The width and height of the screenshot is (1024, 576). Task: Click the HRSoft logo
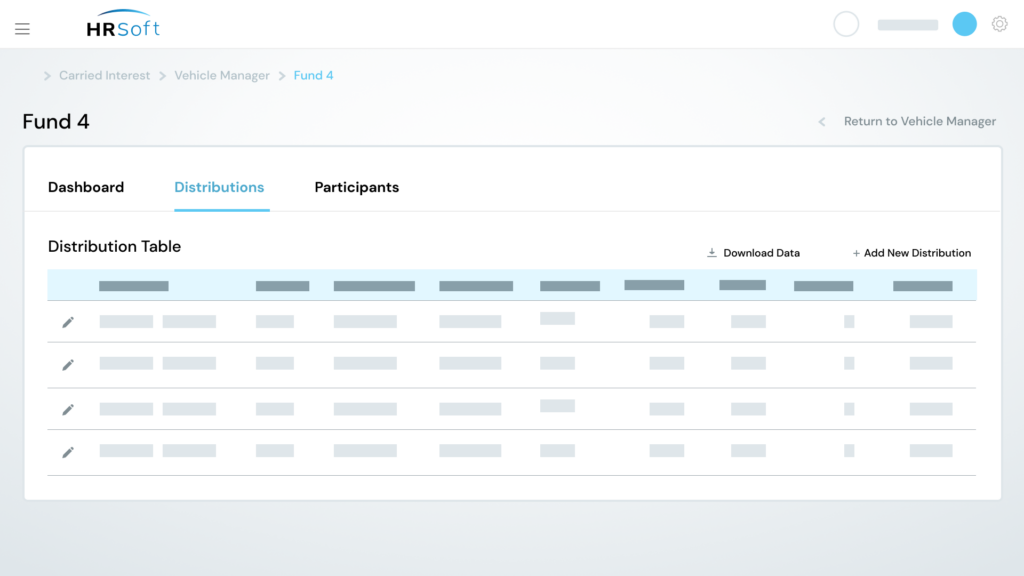(123, 24)
